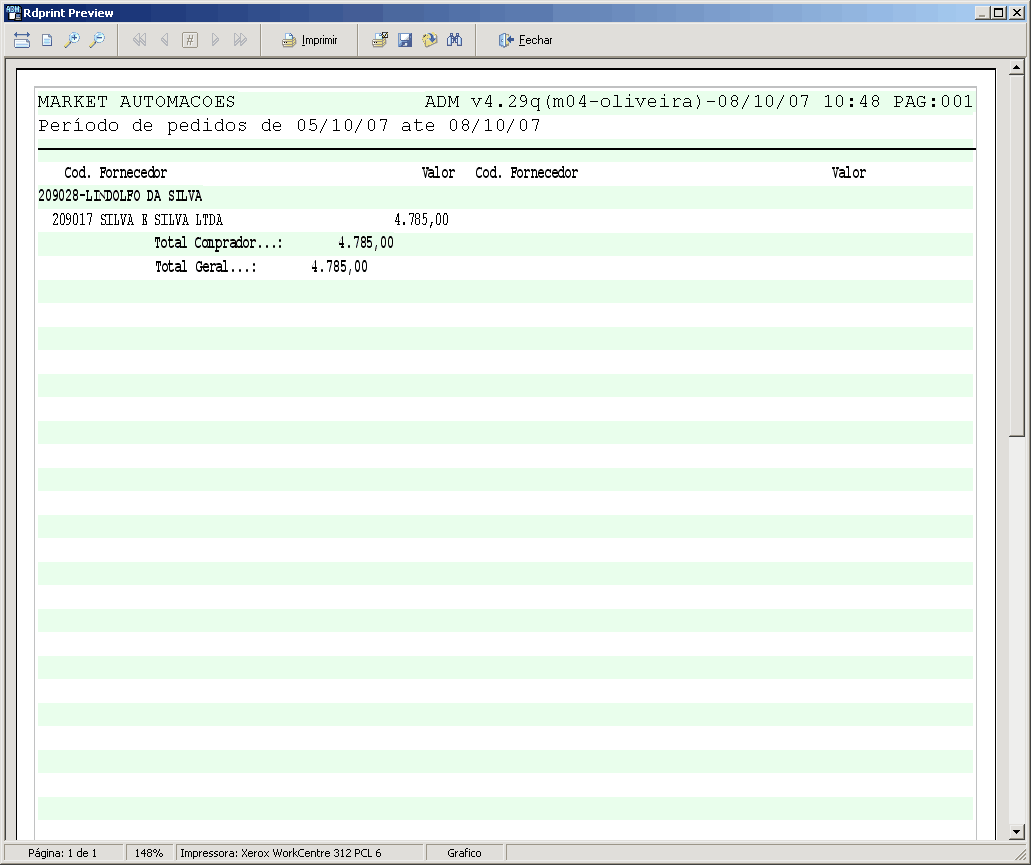Click the first 'Cod. Fornecedor' column header
Viewport: 1031px width, 865px height.
coord(116,173)
